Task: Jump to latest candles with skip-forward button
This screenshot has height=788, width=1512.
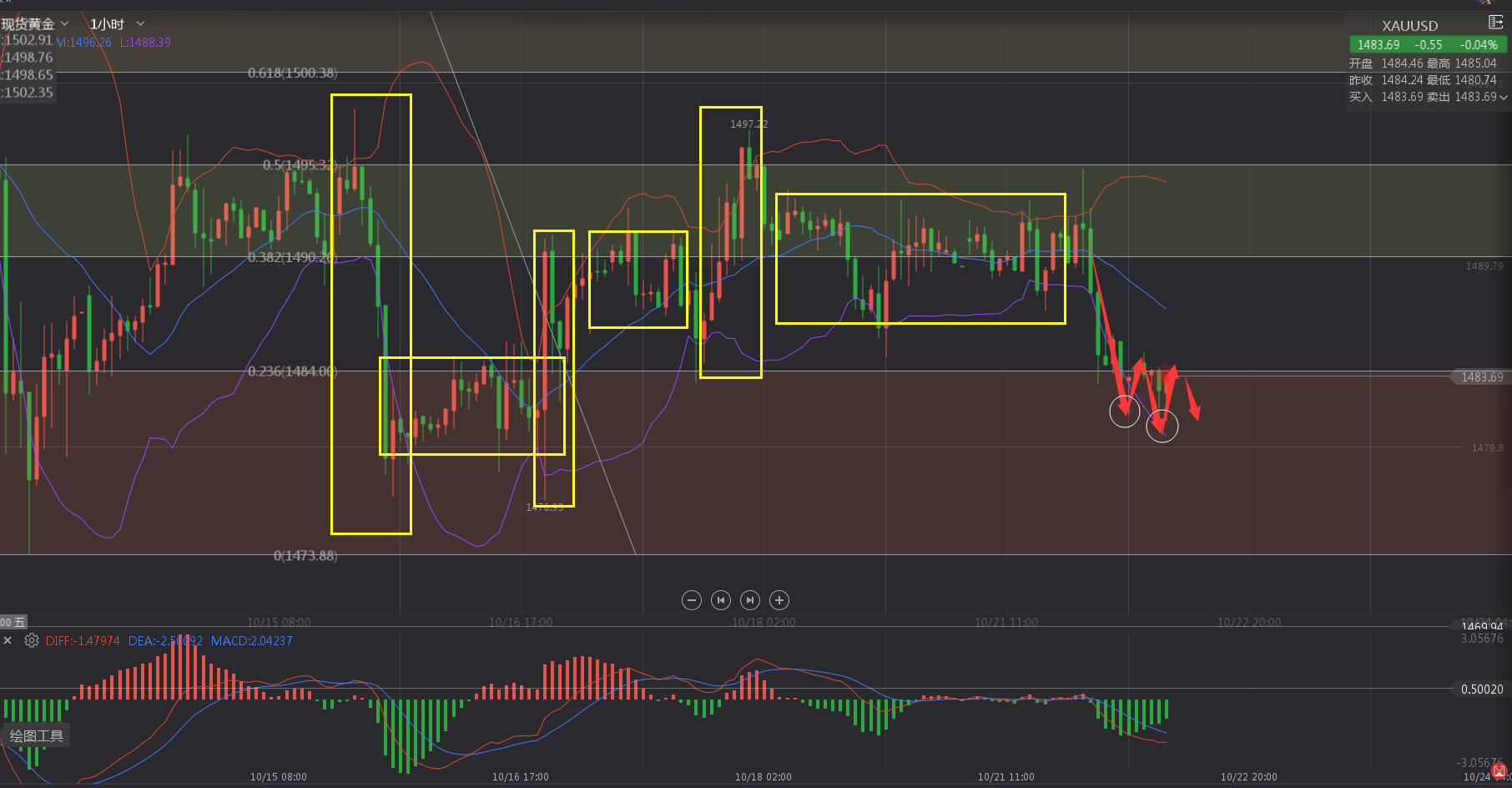Action: click(x=750, y=600)
